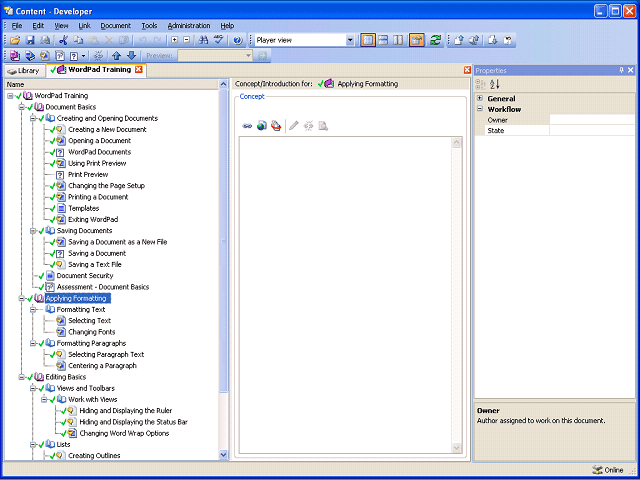Click the Collapse (minus) toolbar icon

pos(187,40)
